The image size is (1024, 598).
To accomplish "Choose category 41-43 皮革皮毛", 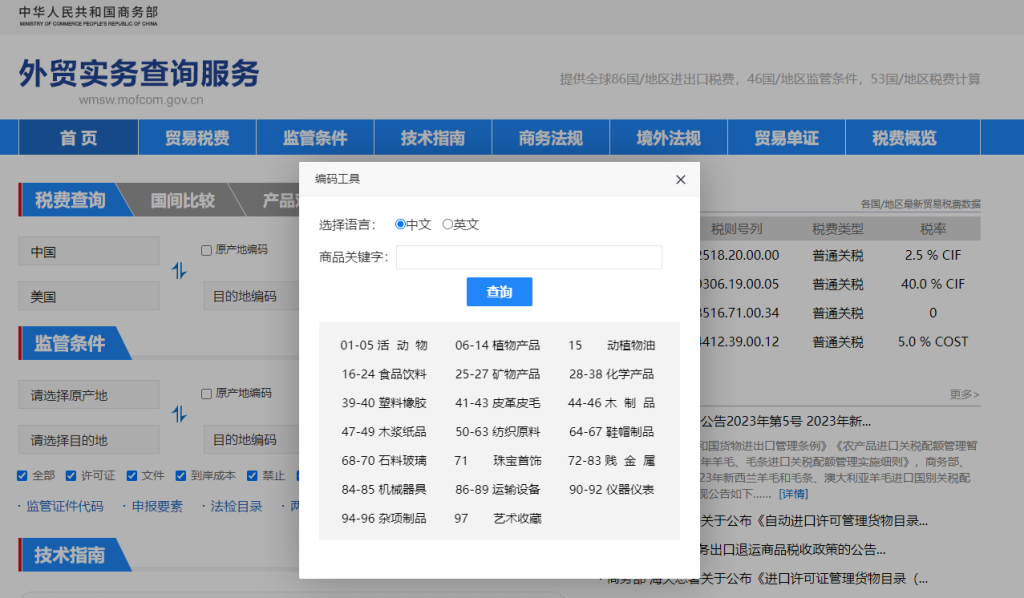I will [498, 403].
